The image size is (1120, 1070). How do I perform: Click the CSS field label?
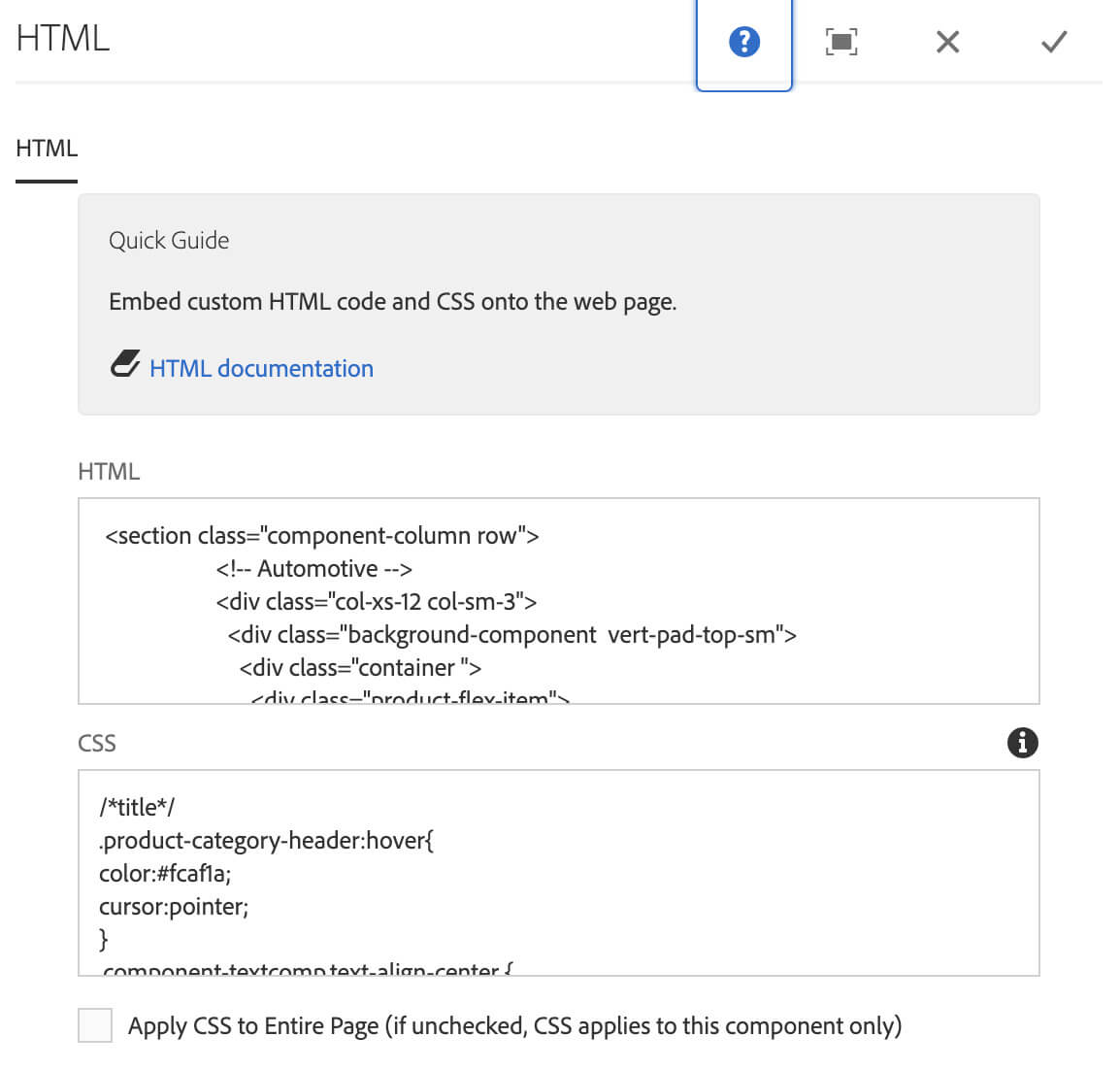point(97,744)
